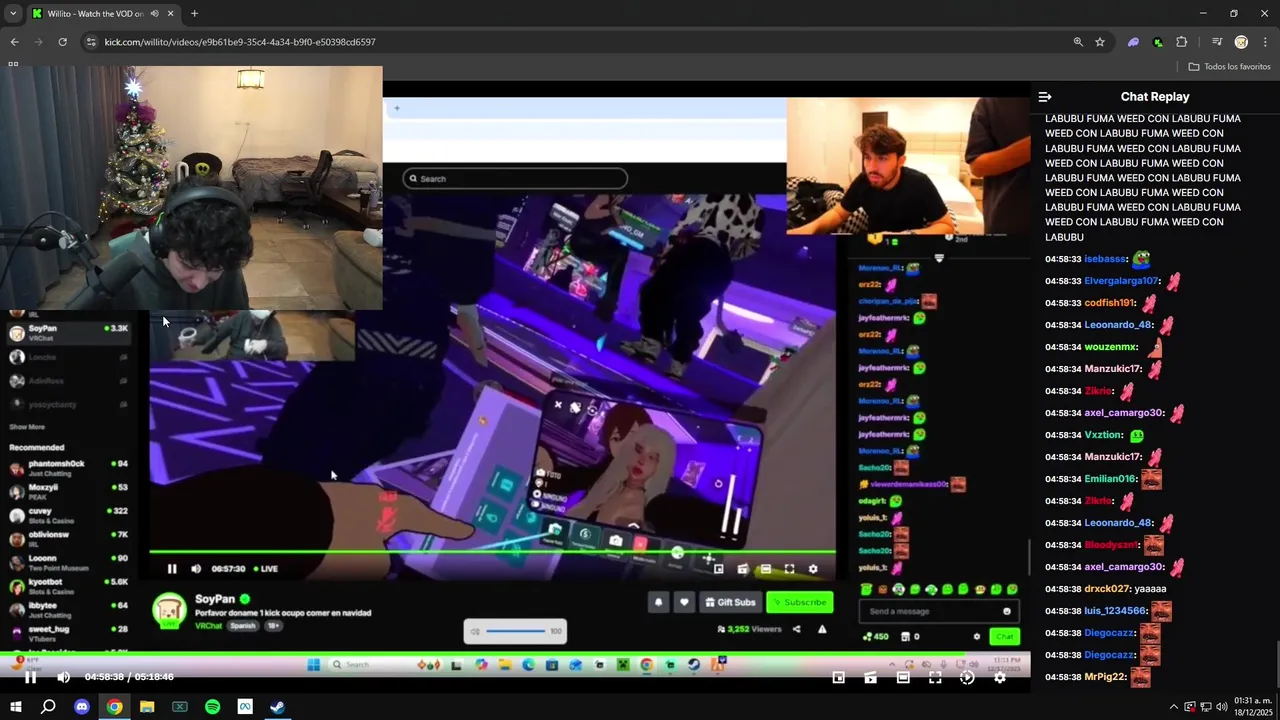Open Elvergalarga107 user in chat replay

(1122, 281)
